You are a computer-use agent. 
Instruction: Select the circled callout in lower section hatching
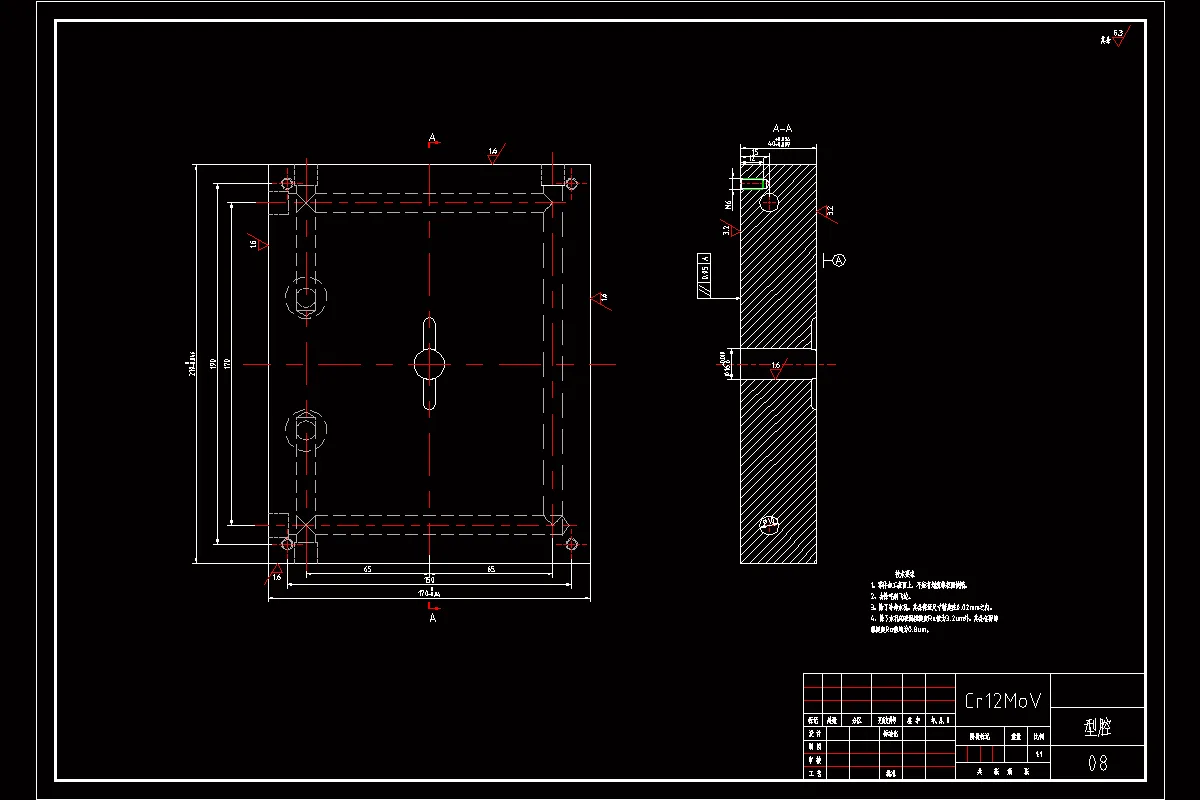(x=770, y=523)
